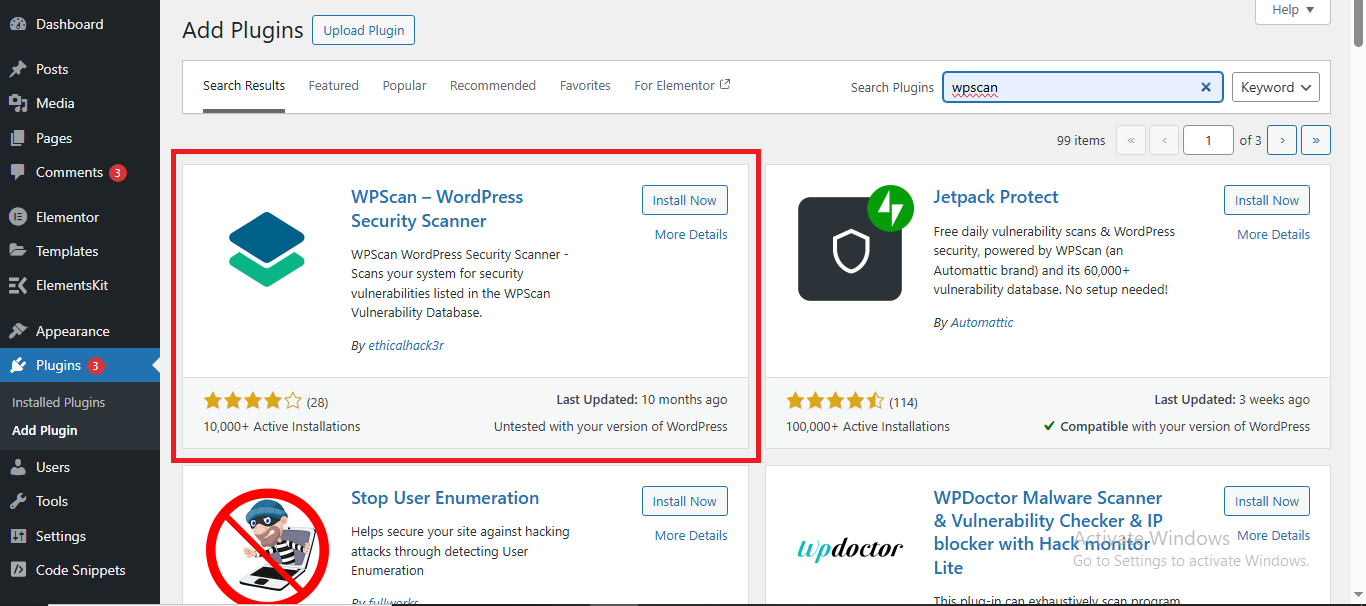Open the Add Plugin submenu item
Viewport: 1366px width, 606px height.
45,430
